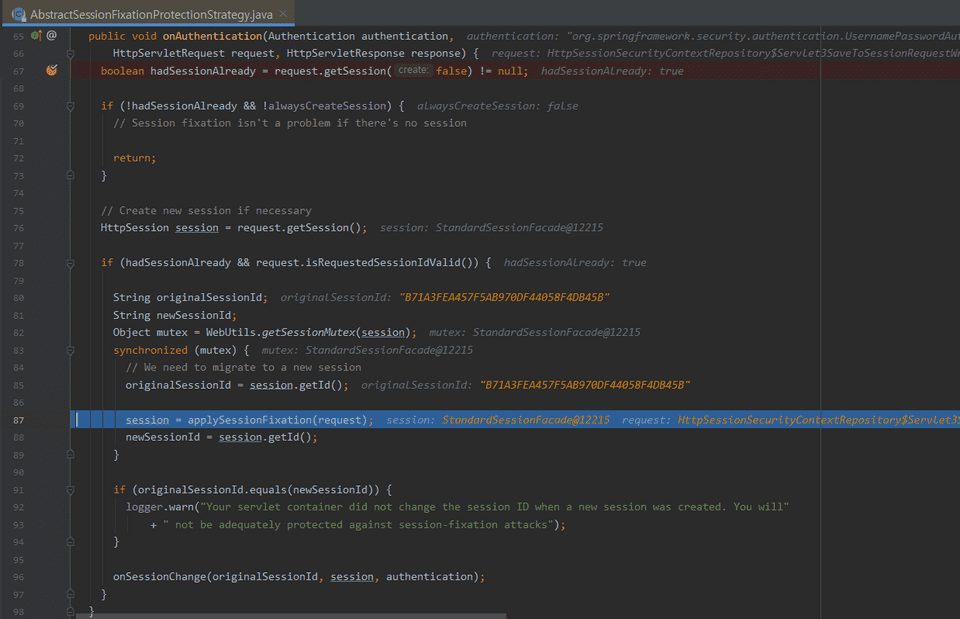The height and width of the screenshot is (619, 960).
Task: Fold the originalSessionId.equals if block at line 91
Action: [x=70, y=489]
